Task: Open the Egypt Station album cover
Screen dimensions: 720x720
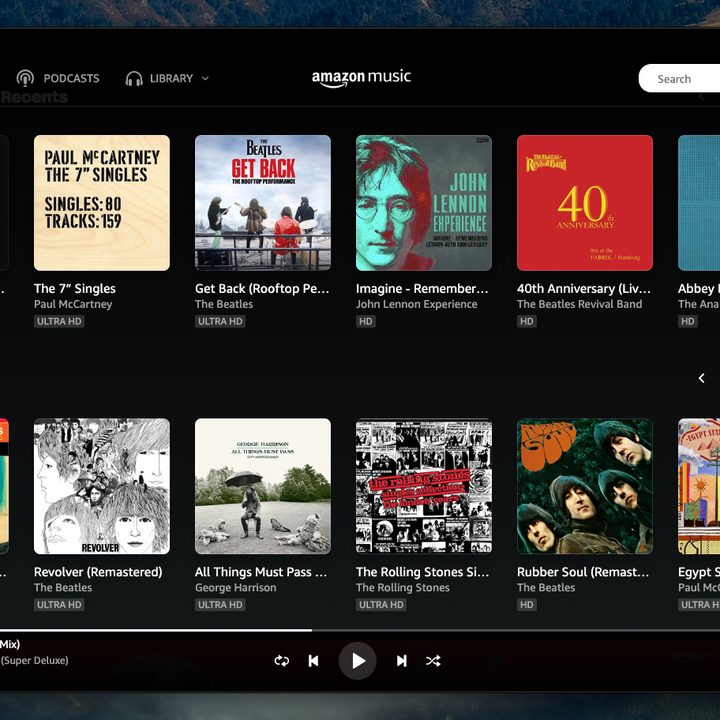Action: point(699,486)
